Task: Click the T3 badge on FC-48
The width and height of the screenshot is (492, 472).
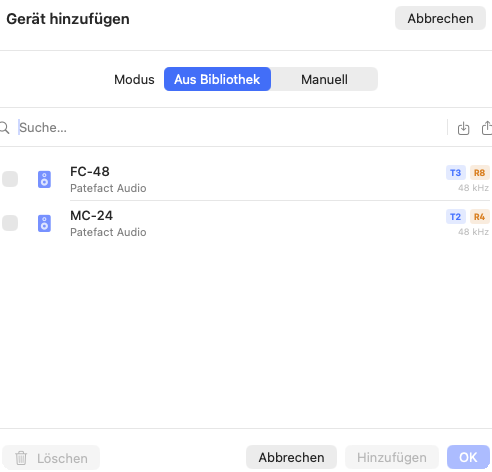Action: [456, 173]
